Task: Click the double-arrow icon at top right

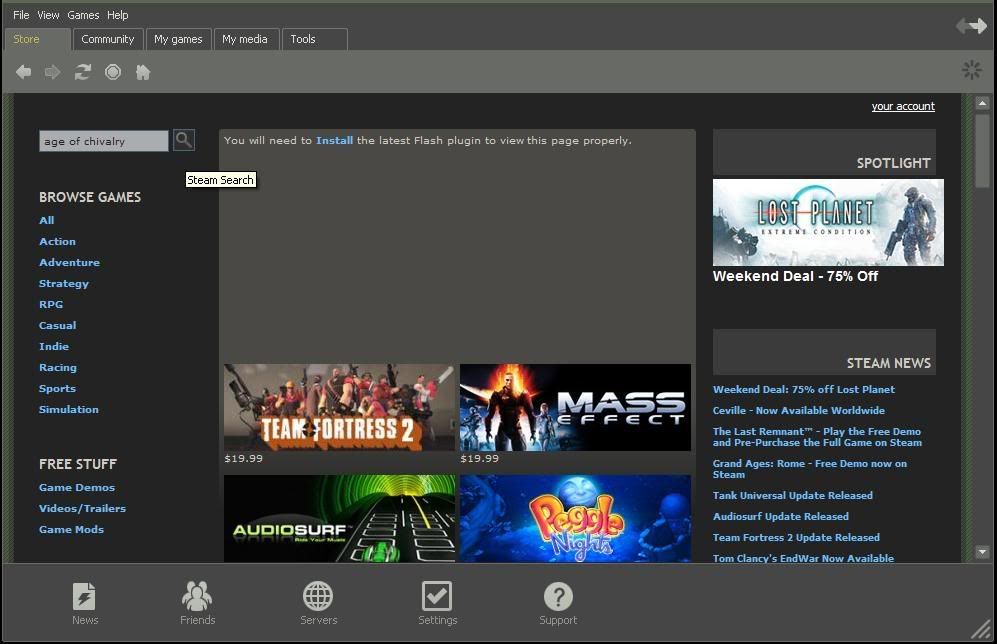Action: pyautogui.click(x=972, y=25)
